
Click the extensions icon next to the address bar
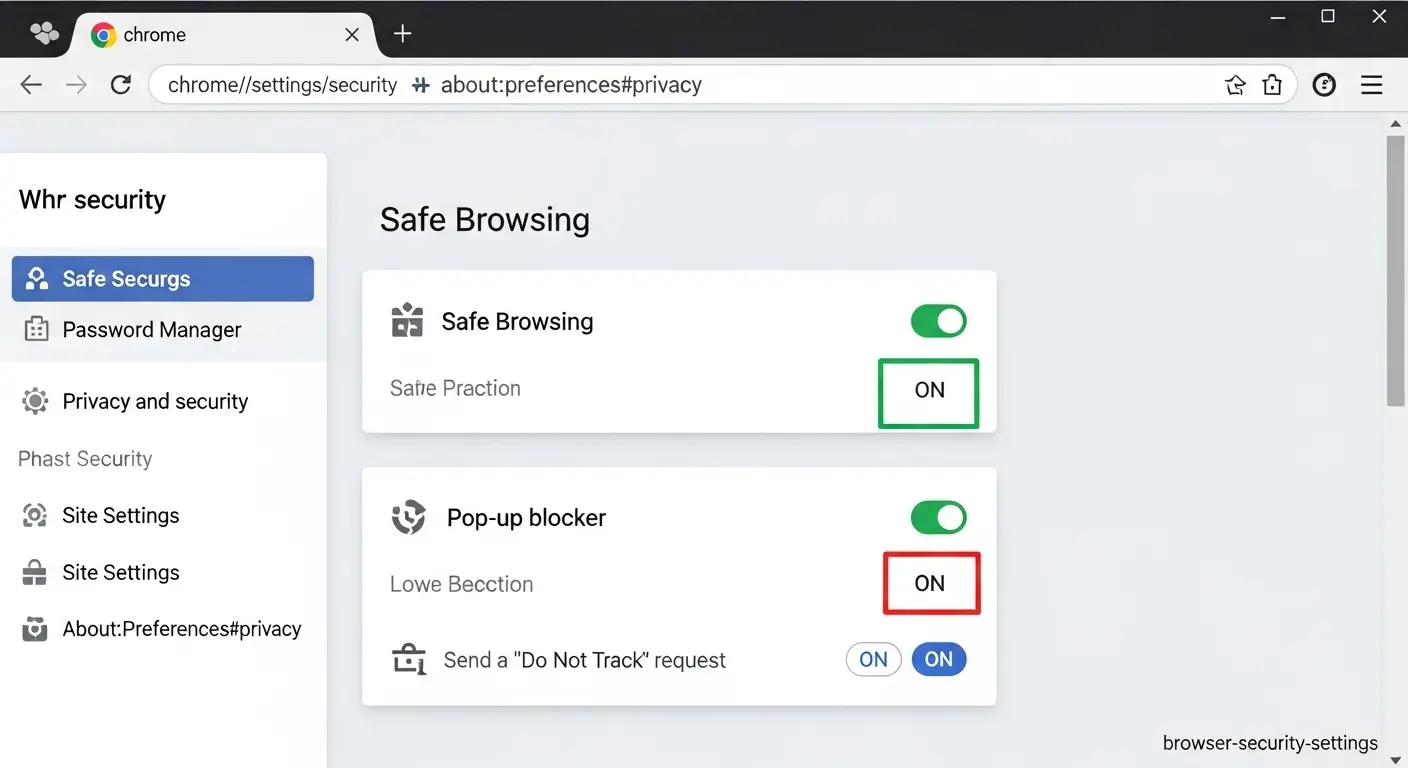(x=1272, y=85)
